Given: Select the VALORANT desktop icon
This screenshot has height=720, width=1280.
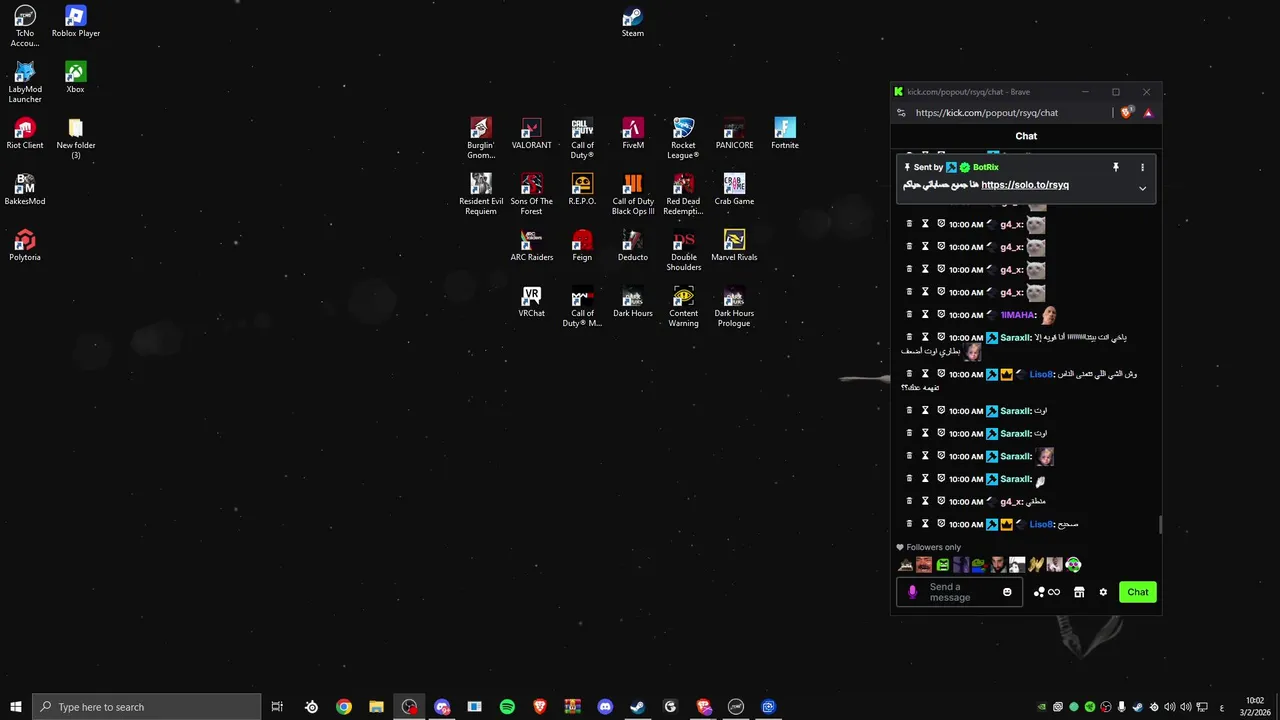Looking at the screenshot, I should point(531,134).
